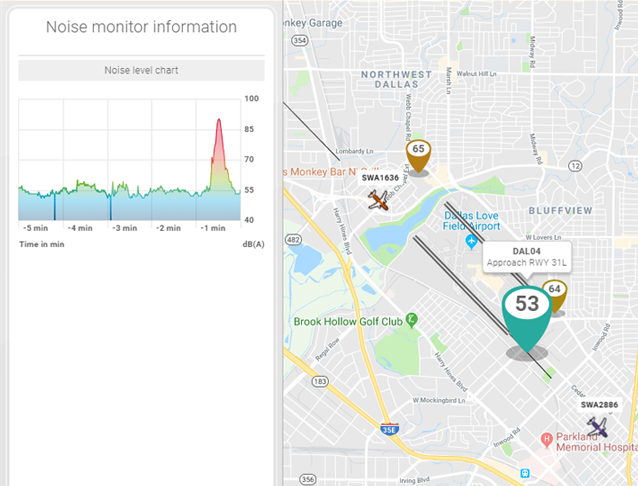Click the red noise peak in chart

click(x=219, y=130)
